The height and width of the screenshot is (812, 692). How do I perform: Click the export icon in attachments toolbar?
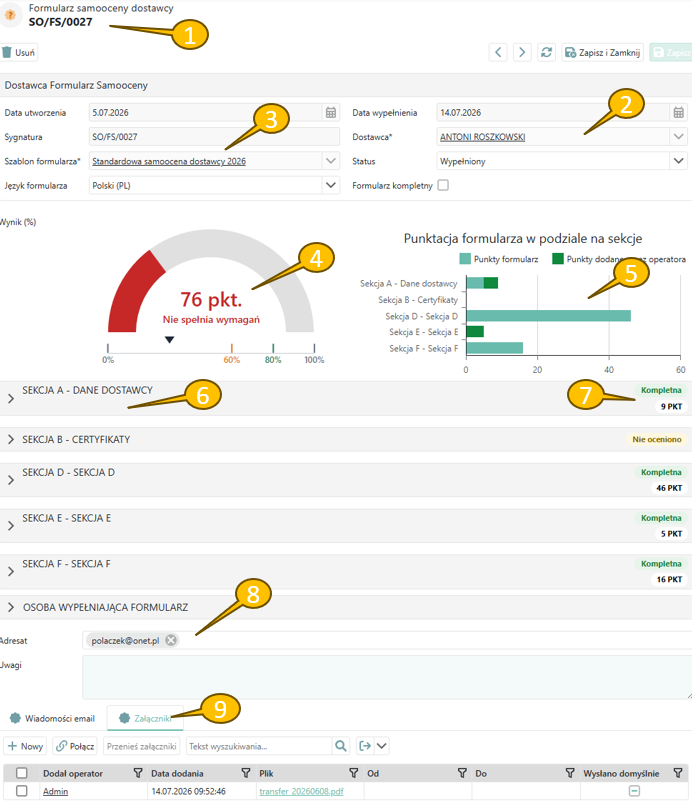pyautogui.click(x=365, y=746)
